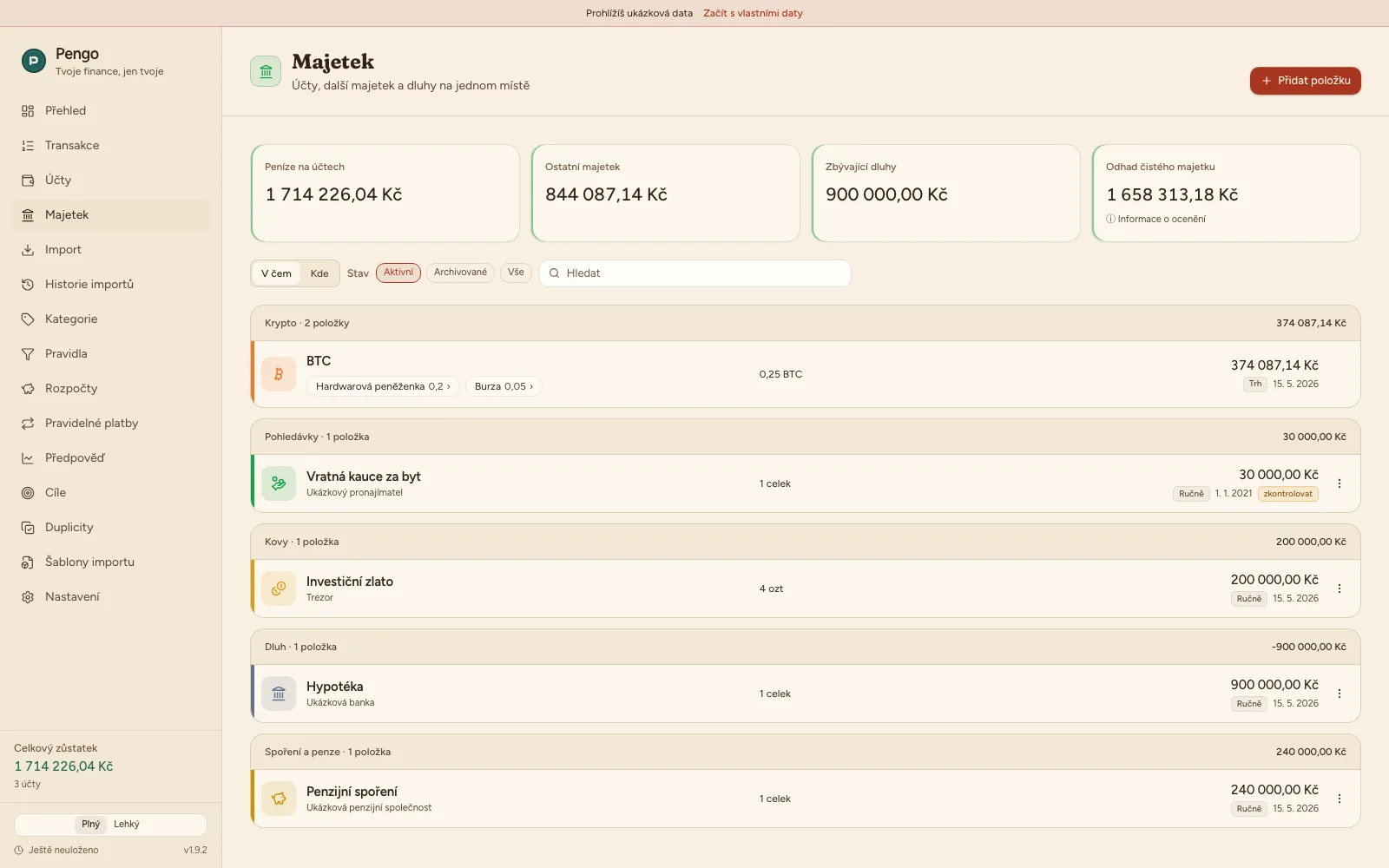Image resolution: width=1389 pixels, height=868 pixels.
Task: Switch grouping to Kde
Action: (x=319, y=273)
